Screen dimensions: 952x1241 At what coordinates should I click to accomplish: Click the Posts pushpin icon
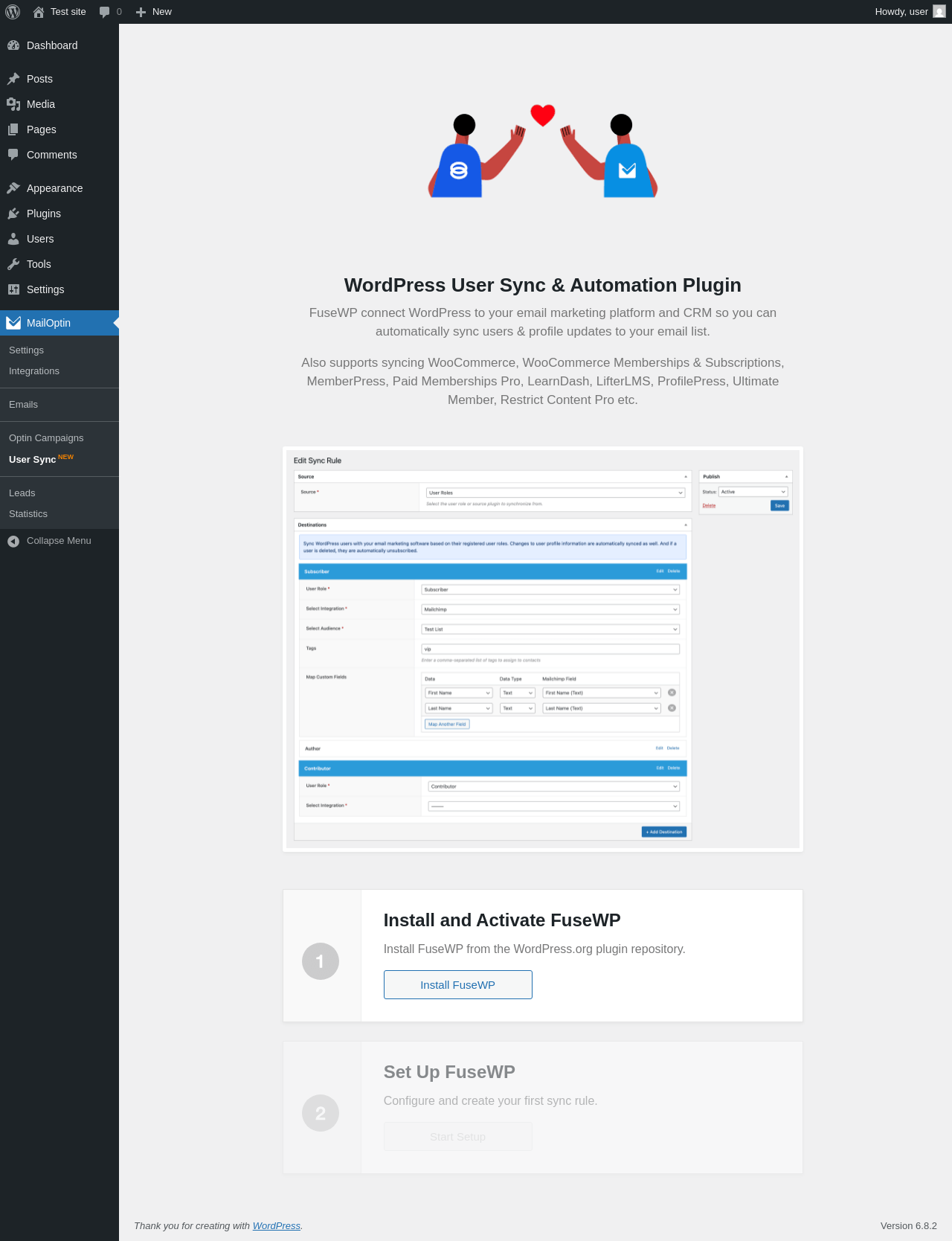13,79
